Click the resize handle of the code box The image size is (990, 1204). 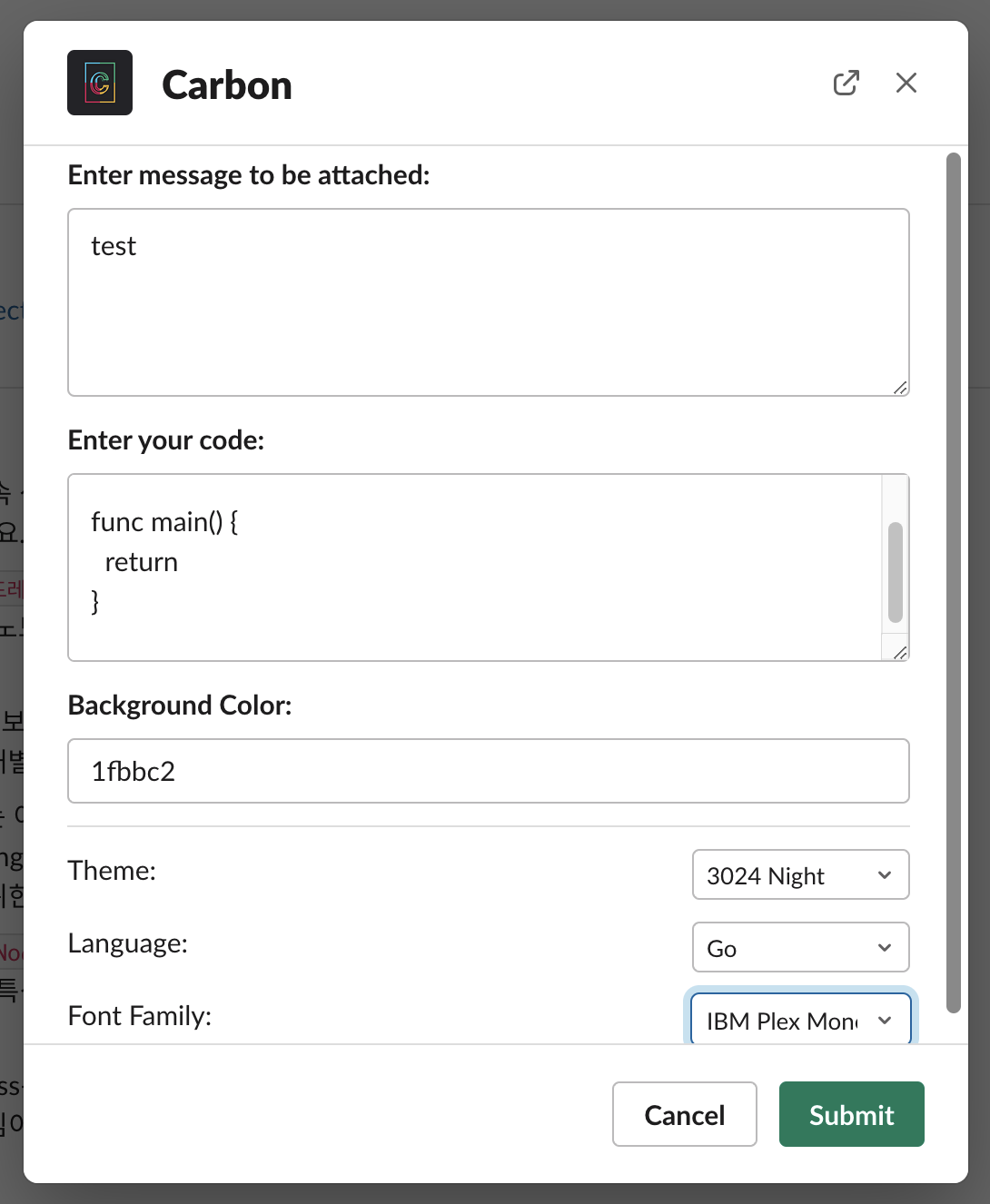900,653
